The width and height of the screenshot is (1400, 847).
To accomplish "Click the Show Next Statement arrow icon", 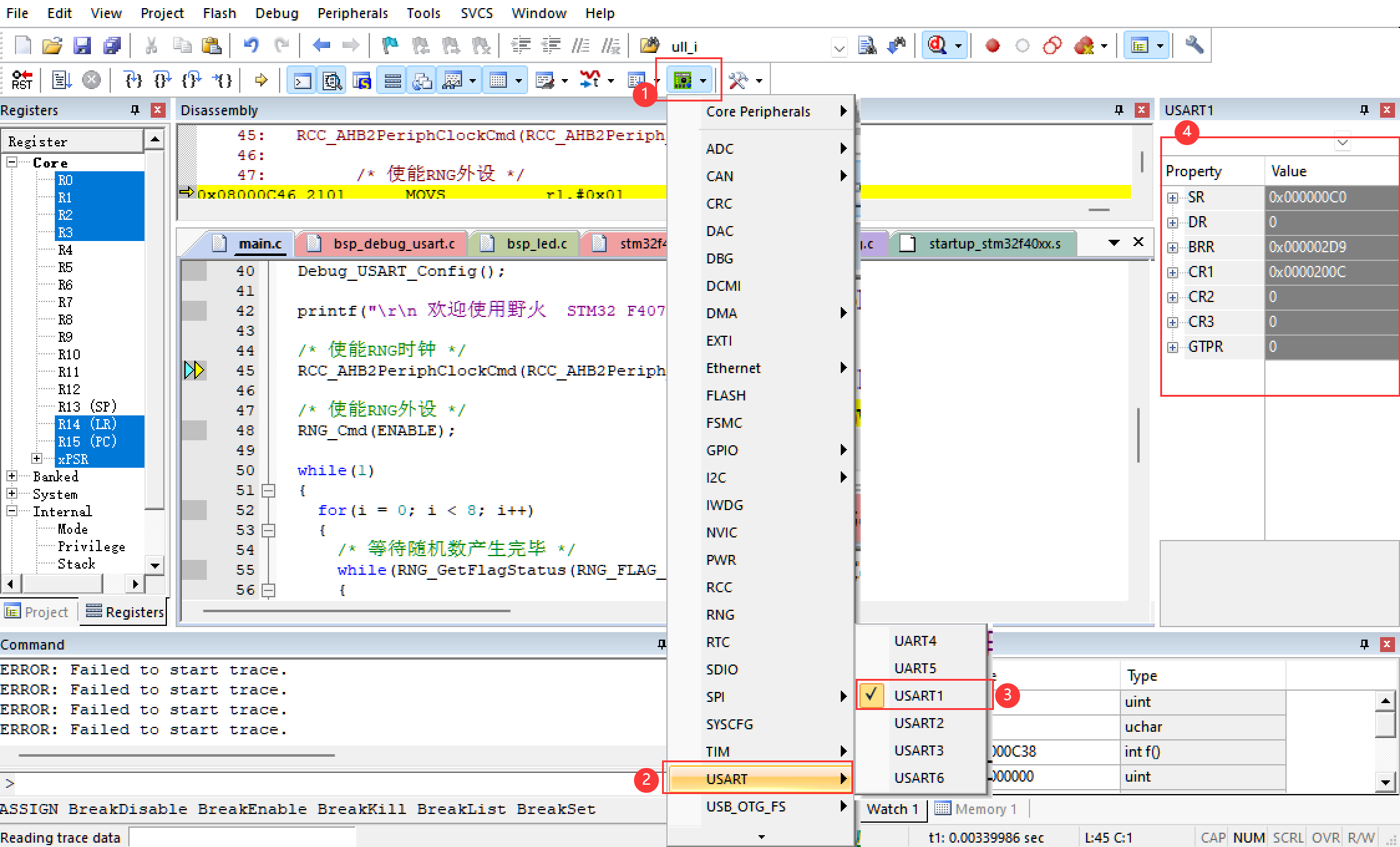I will point(261,80).
